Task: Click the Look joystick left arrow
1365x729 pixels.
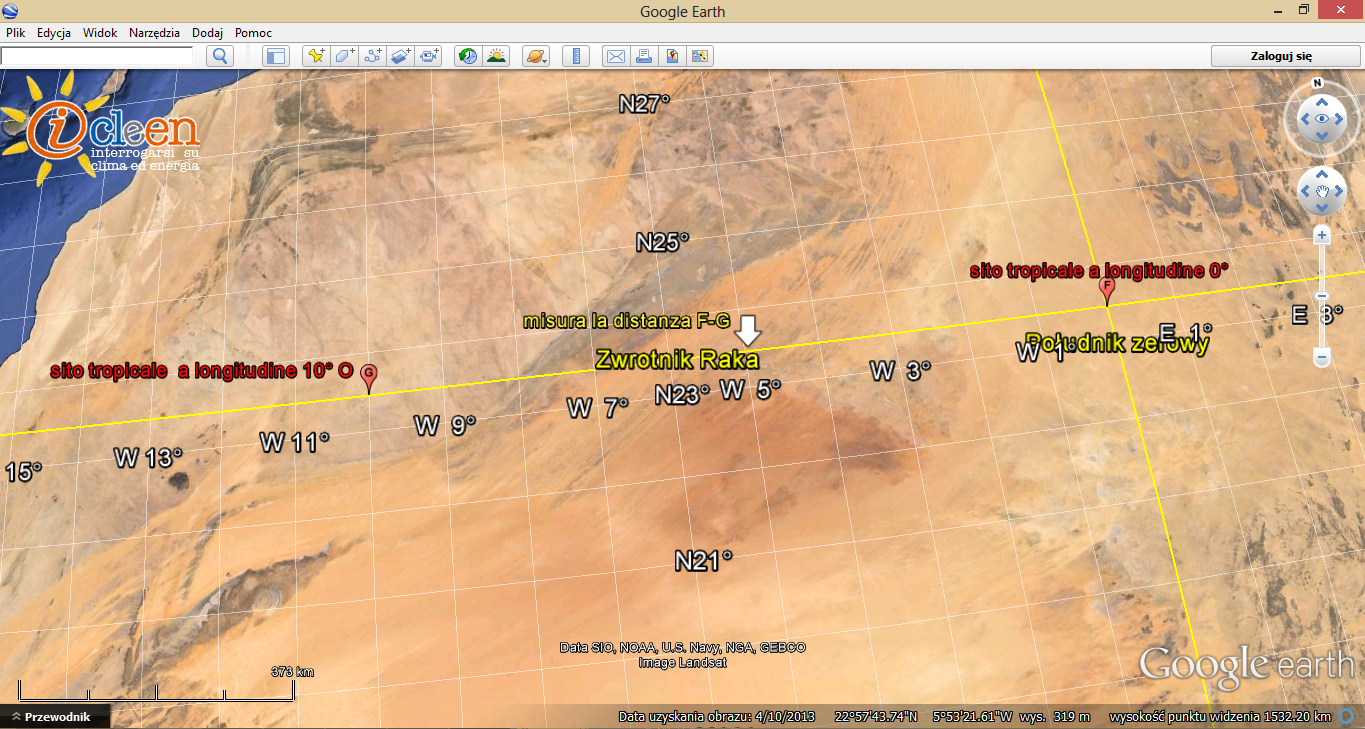Action: tap(1304, 120)
